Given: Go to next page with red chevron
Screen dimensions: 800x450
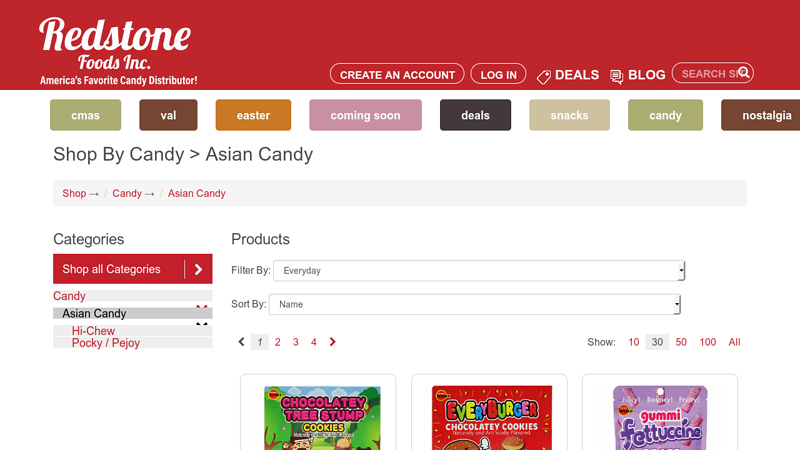Looking at the screenshot, I should pyautogui.click(x=333, y=342).
